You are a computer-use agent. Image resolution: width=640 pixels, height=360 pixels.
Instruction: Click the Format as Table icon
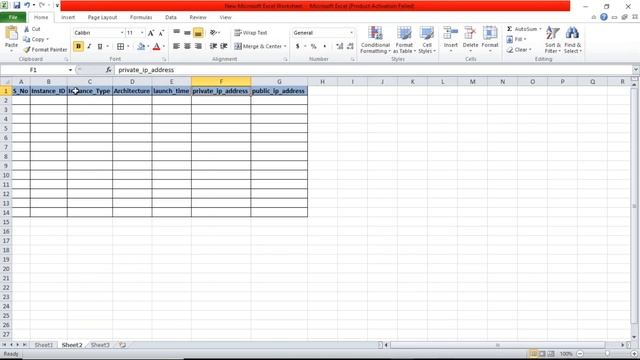pyautogui.click(x=404, y=33)
